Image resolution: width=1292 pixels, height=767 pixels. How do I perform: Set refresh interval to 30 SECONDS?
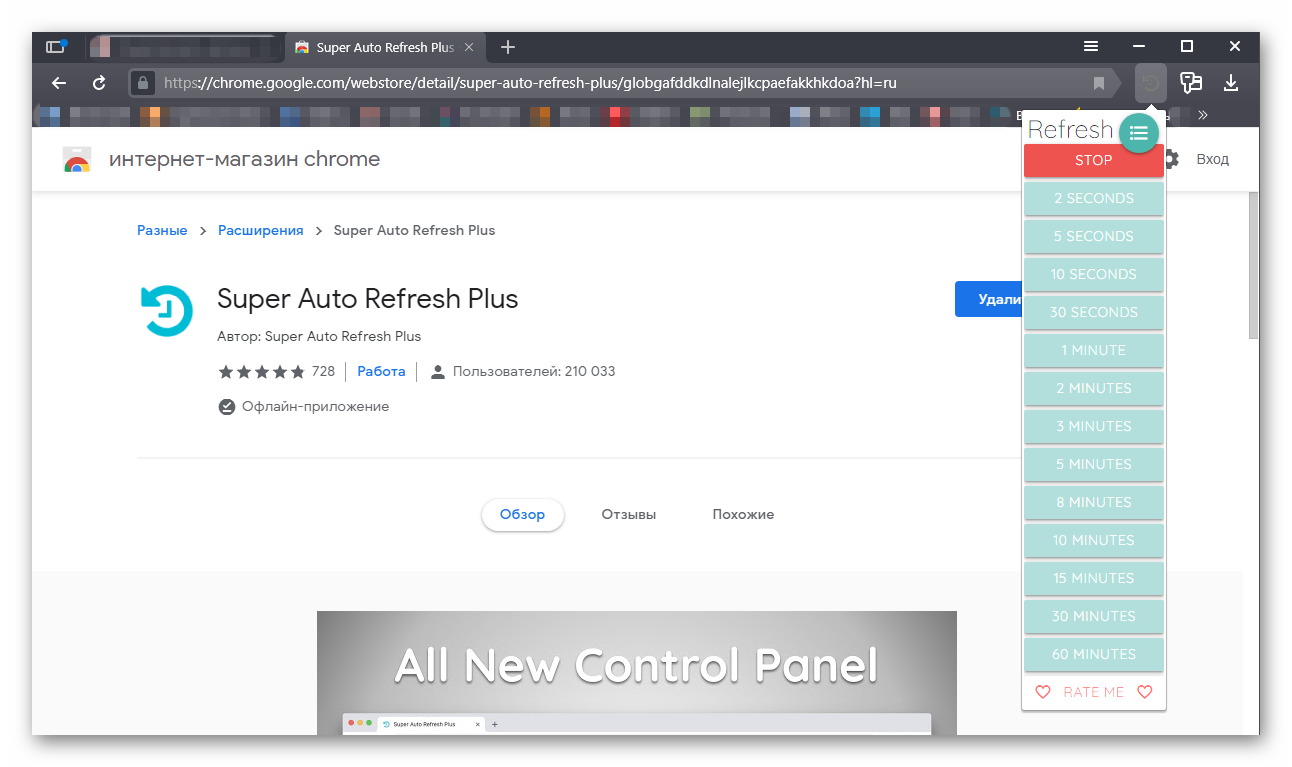1093,312
